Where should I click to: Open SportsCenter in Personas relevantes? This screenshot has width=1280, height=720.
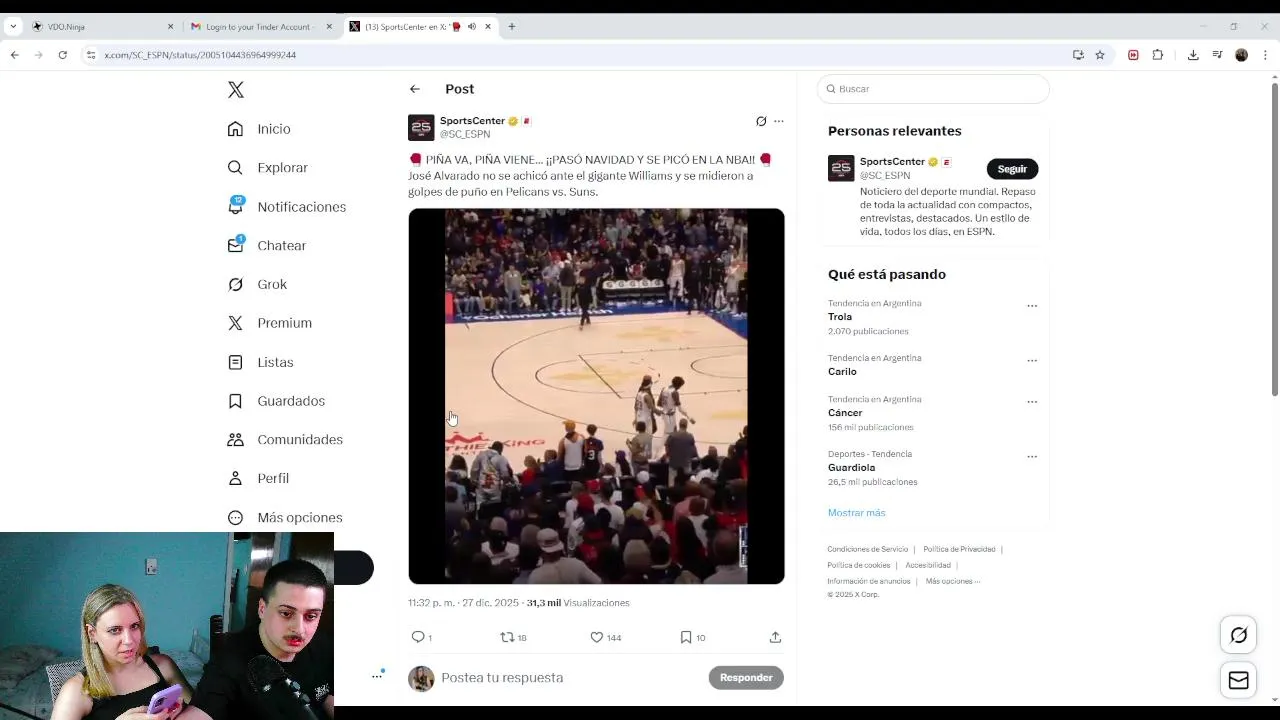(892, 162)
